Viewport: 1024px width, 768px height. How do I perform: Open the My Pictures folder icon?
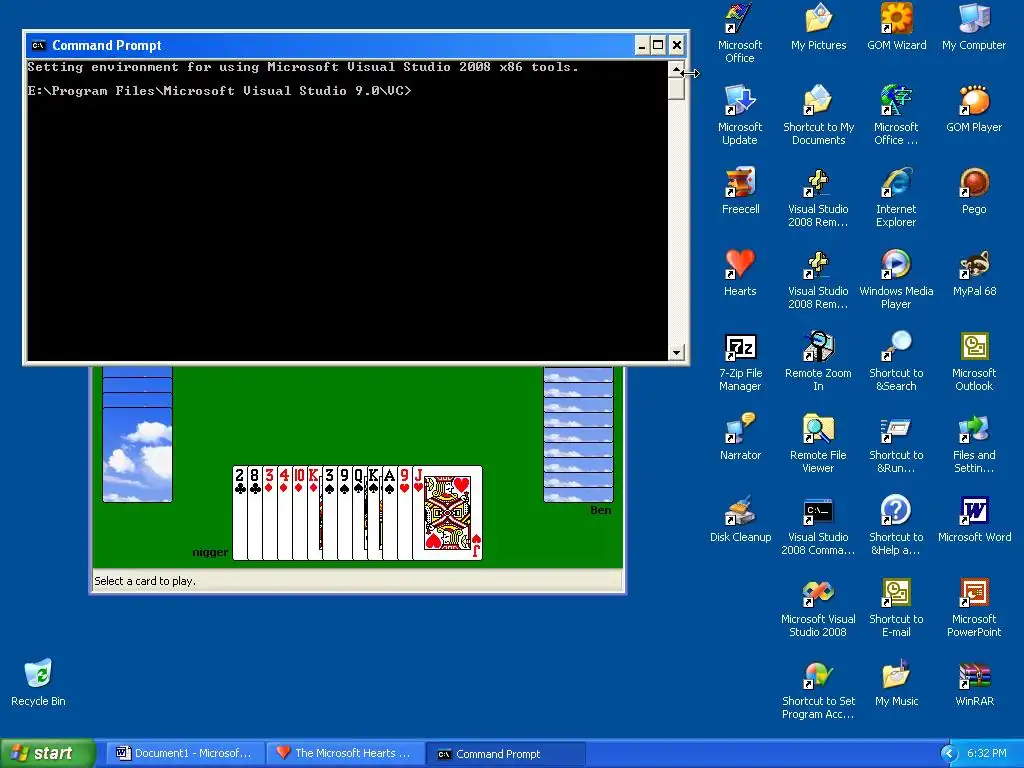click(x=818, y=27)
